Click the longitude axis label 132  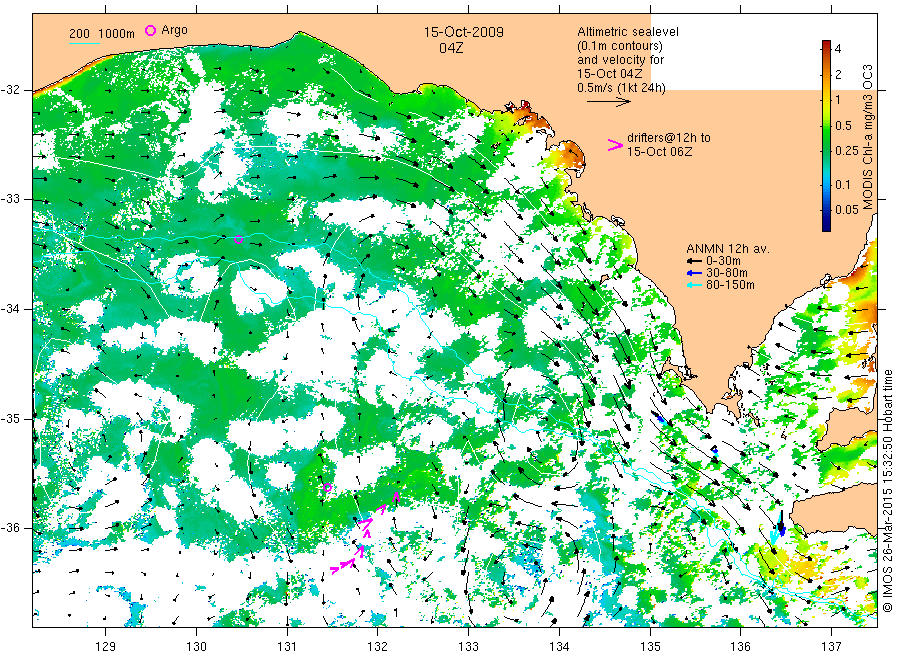point(378,647)
